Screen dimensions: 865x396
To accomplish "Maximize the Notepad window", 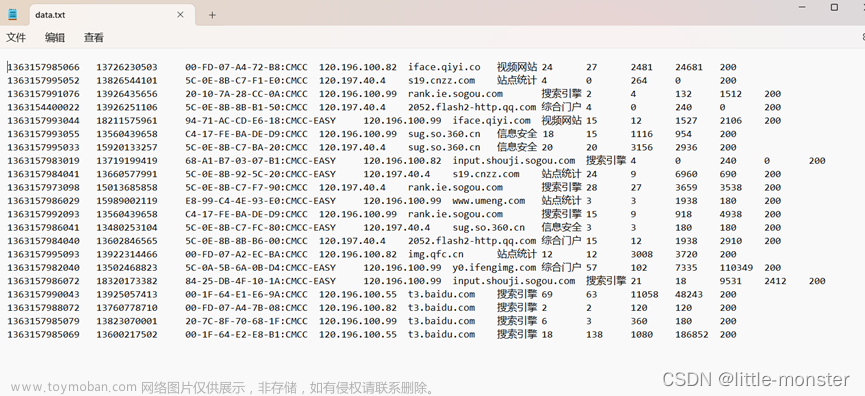I will [834, 7].
